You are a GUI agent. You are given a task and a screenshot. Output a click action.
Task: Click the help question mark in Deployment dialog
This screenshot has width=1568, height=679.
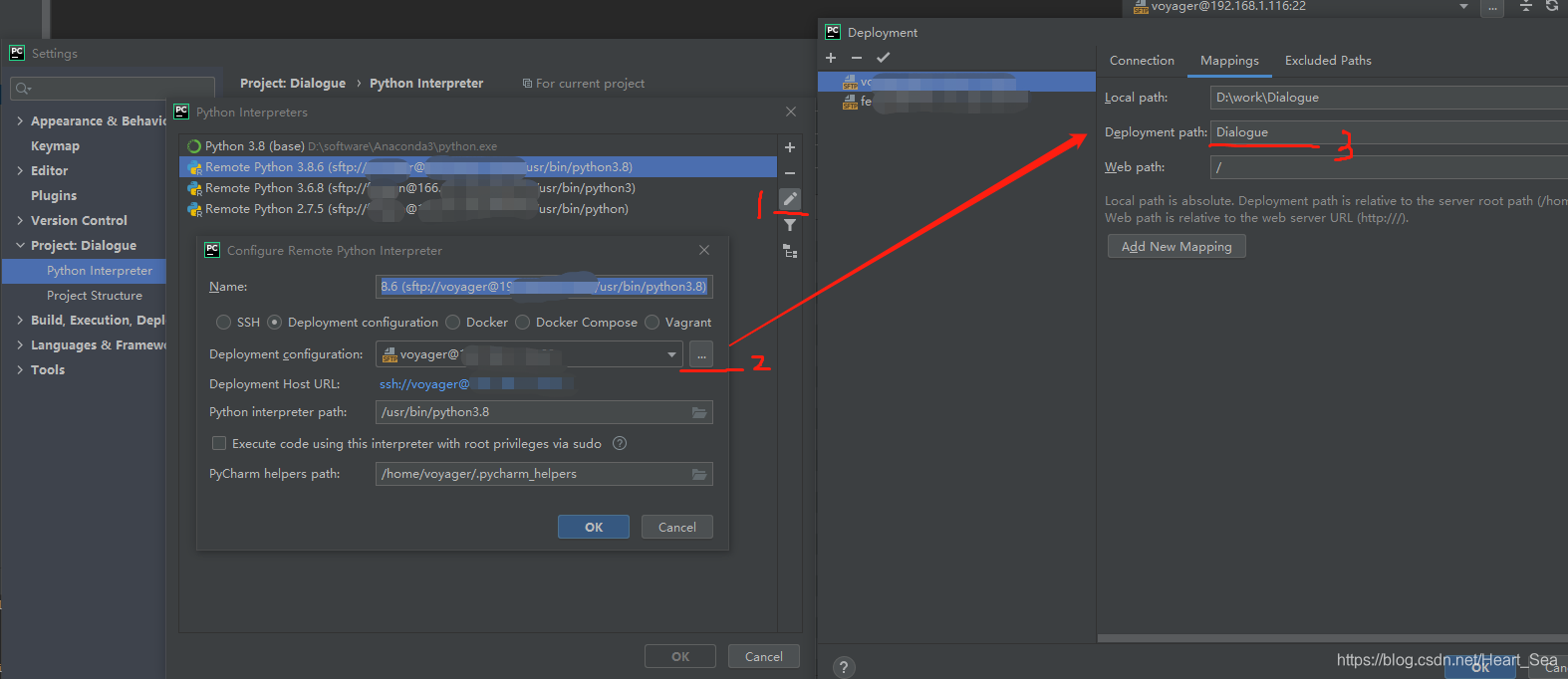coord(844,667)
